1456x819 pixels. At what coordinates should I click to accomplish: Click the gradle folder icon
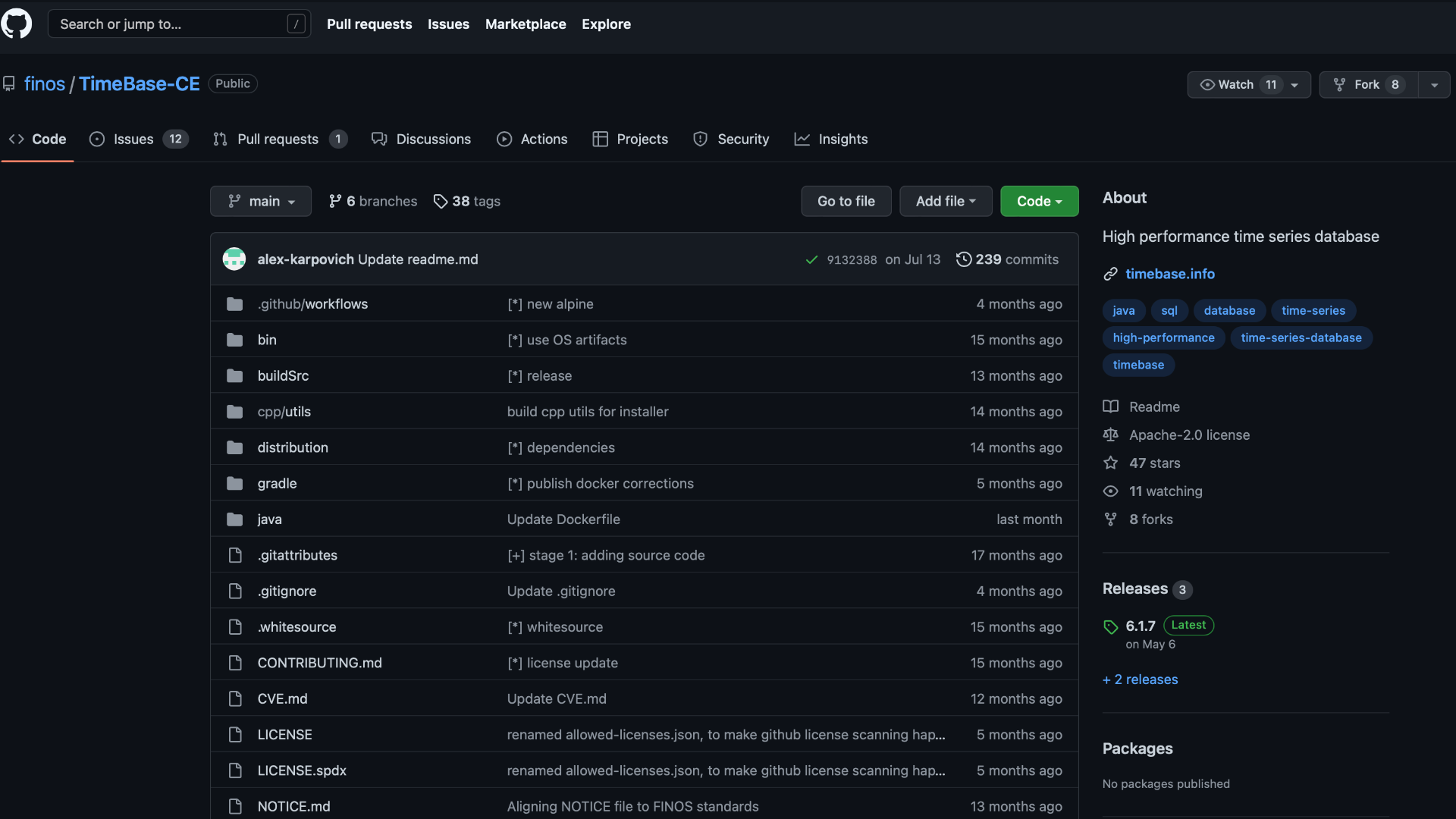pos(235,484)
